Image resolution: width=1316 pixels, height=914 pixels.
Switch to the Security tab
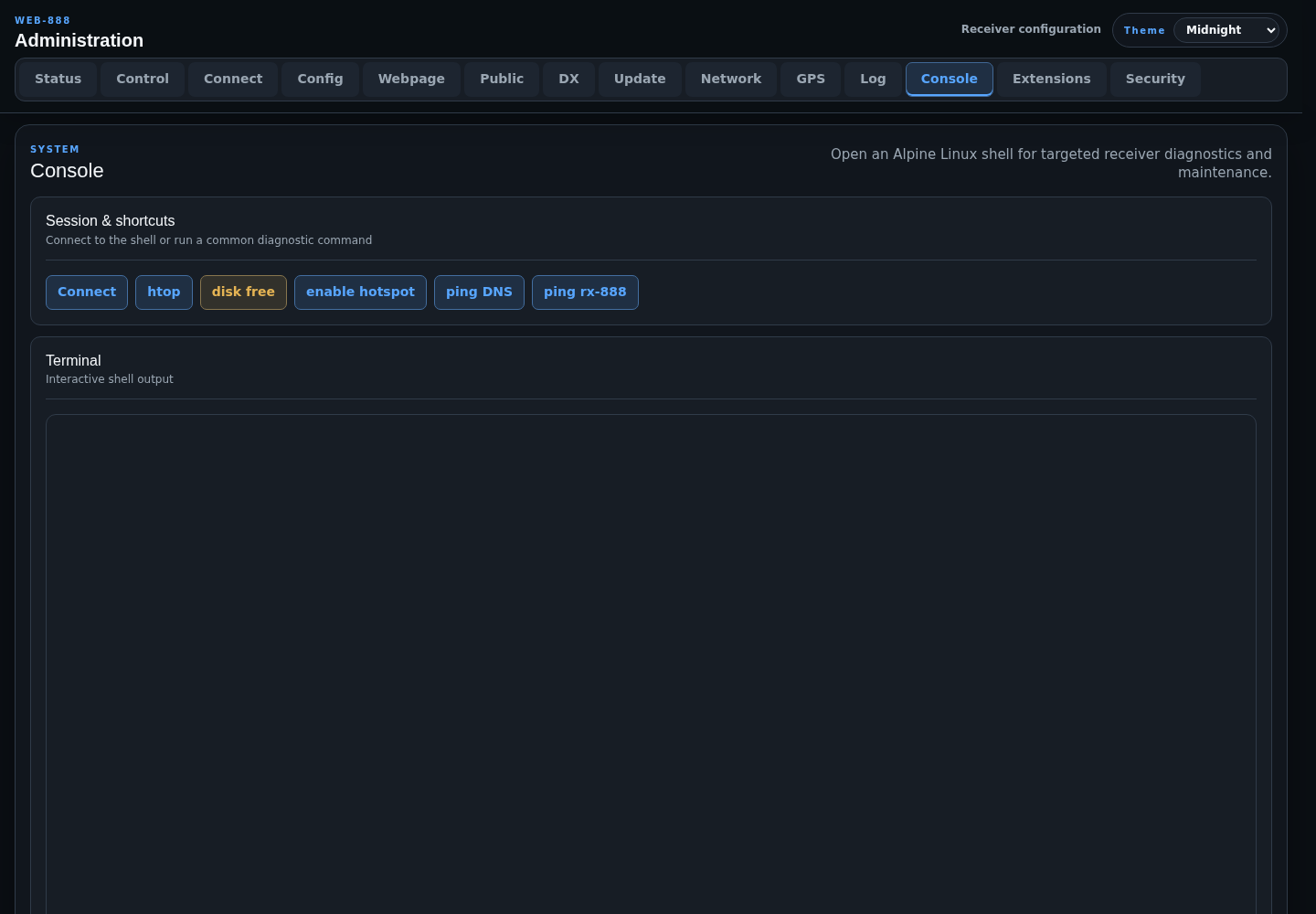(1155, 80)
